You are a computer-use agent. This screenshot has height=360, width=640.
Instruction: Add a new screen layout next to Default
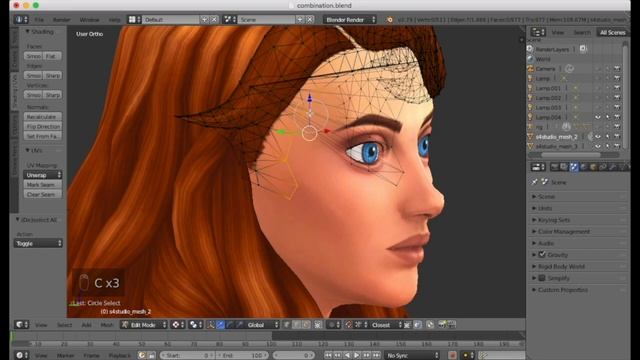click(x=204, y=19)
